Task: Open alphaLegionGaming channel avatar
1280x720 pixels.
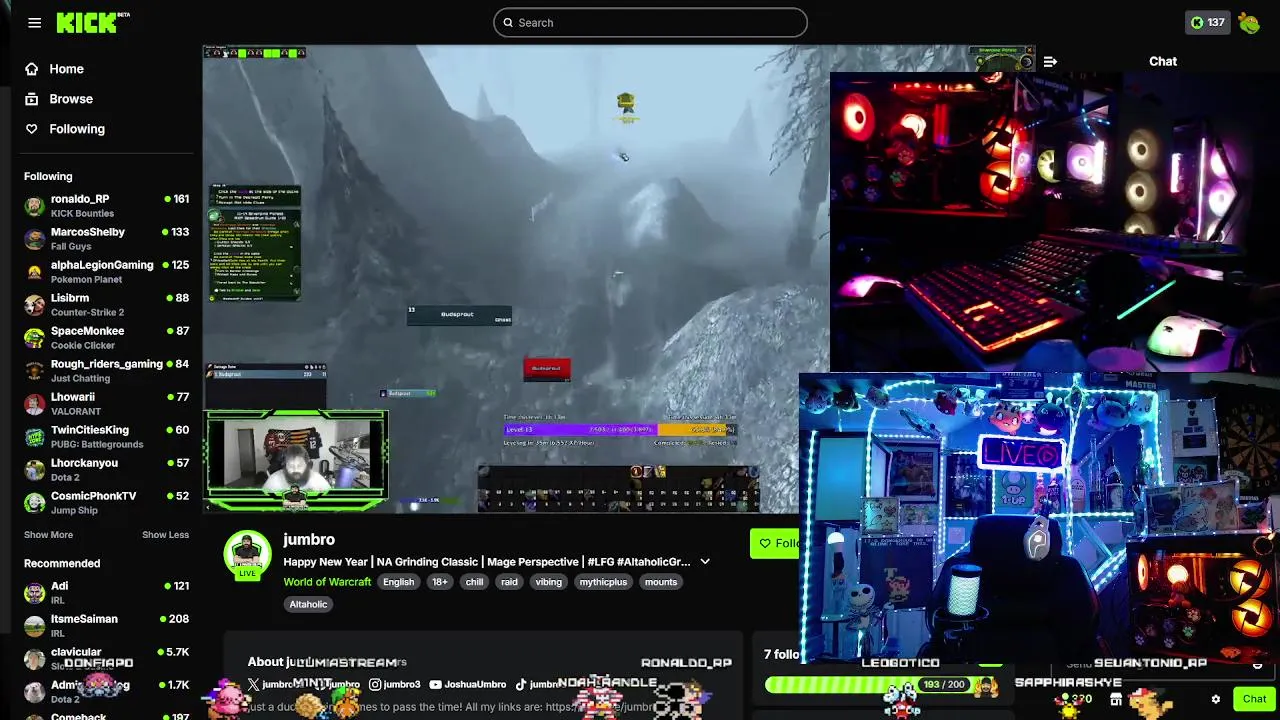Action: [x=35, y=272]
